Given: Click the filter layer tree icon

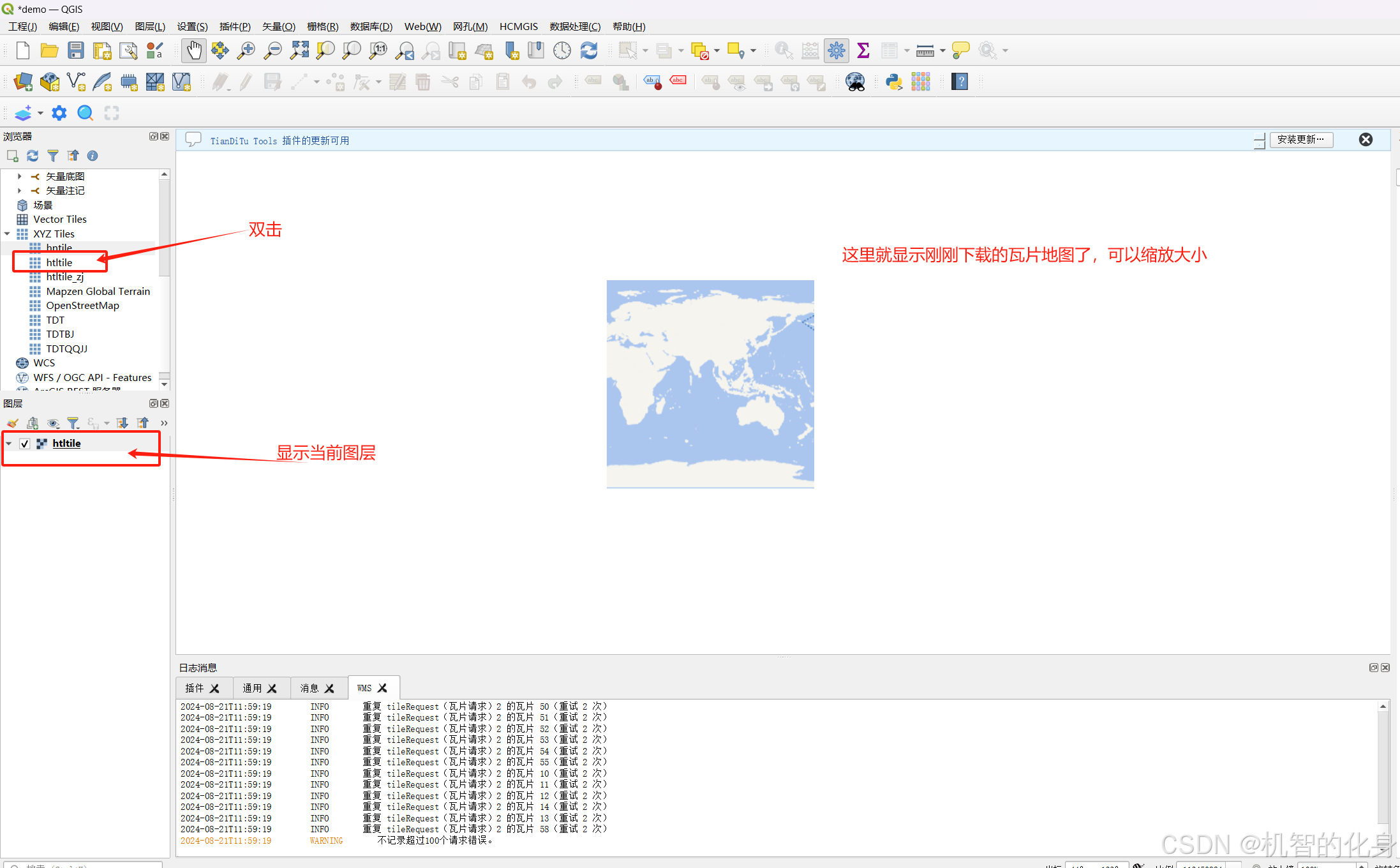Looking at the screenshot, I should [x=73, y=423].
